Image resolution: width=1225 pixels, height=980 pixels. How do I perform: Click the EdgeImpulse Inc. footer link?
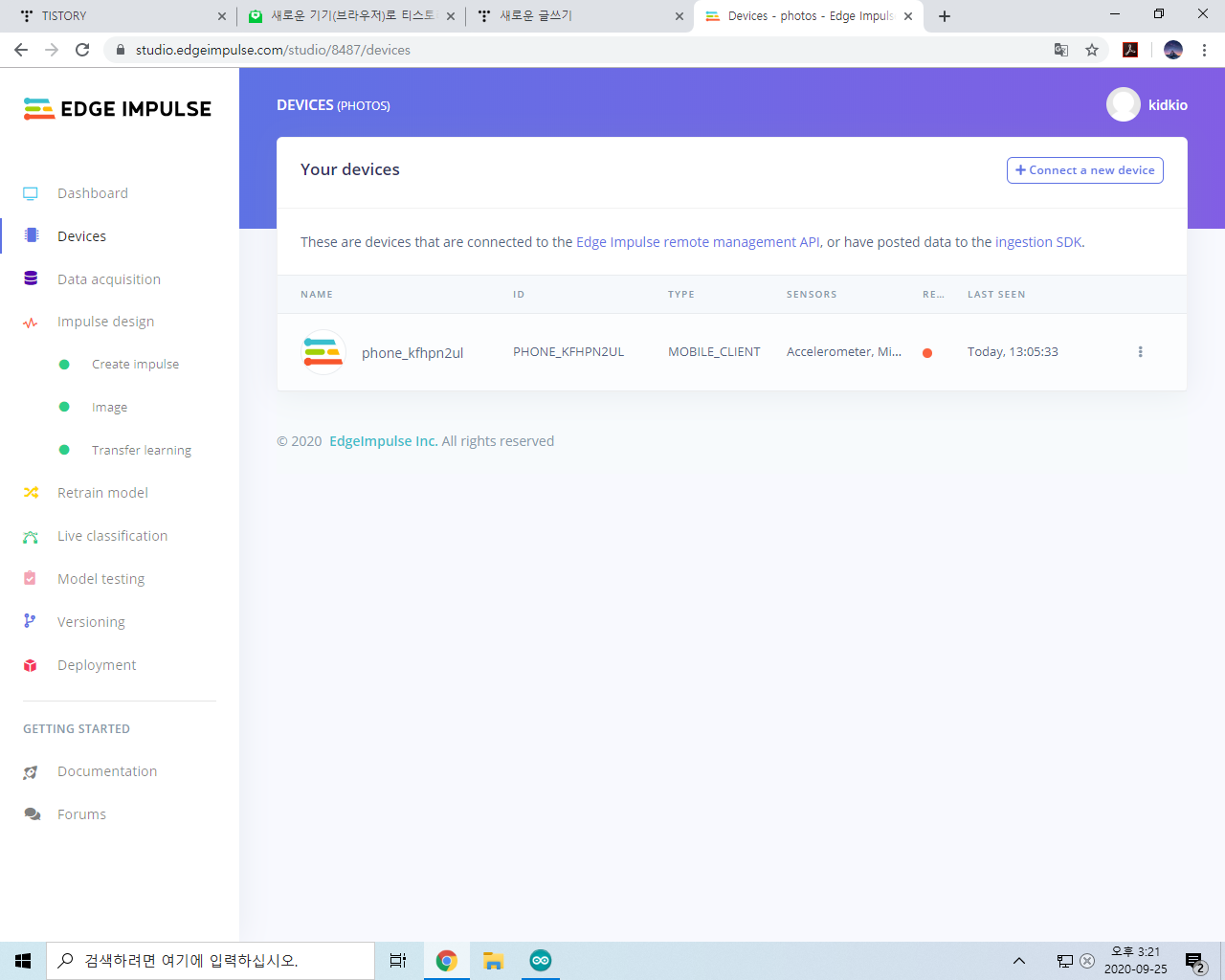click(x=383, y=441)
